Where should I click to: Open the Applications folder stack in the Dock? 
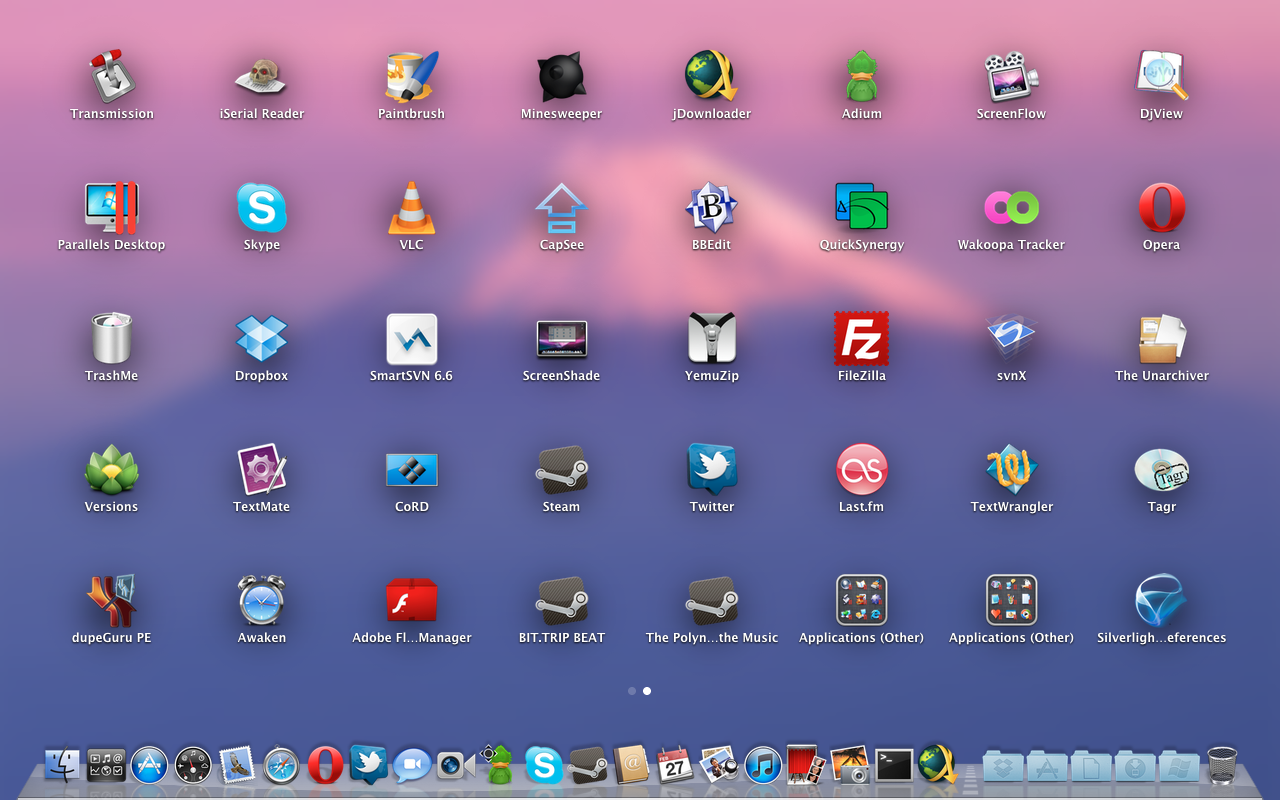[x=1047, y=765]
